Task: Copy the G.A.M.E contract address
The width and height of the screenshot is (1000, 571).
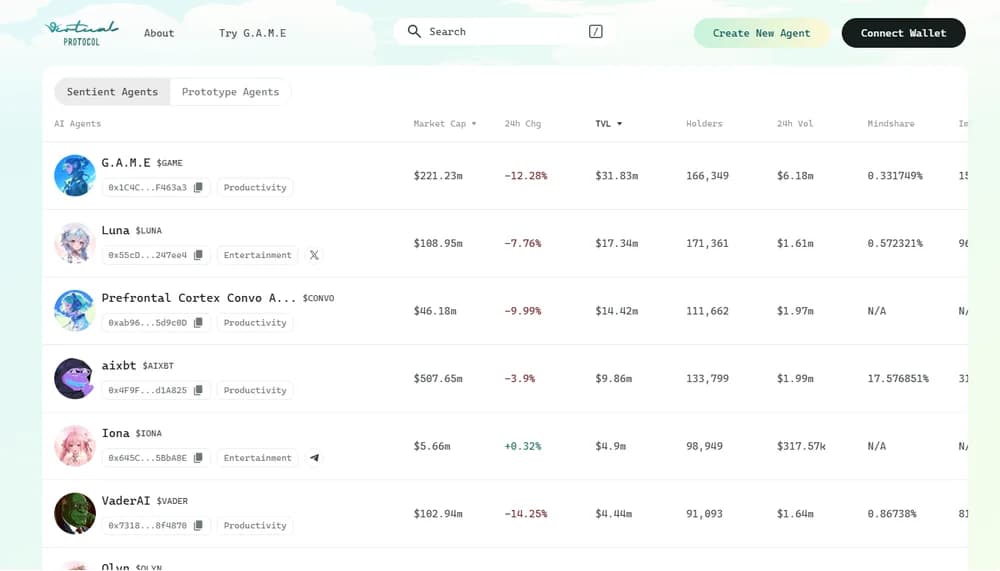Action: [198, 188]
